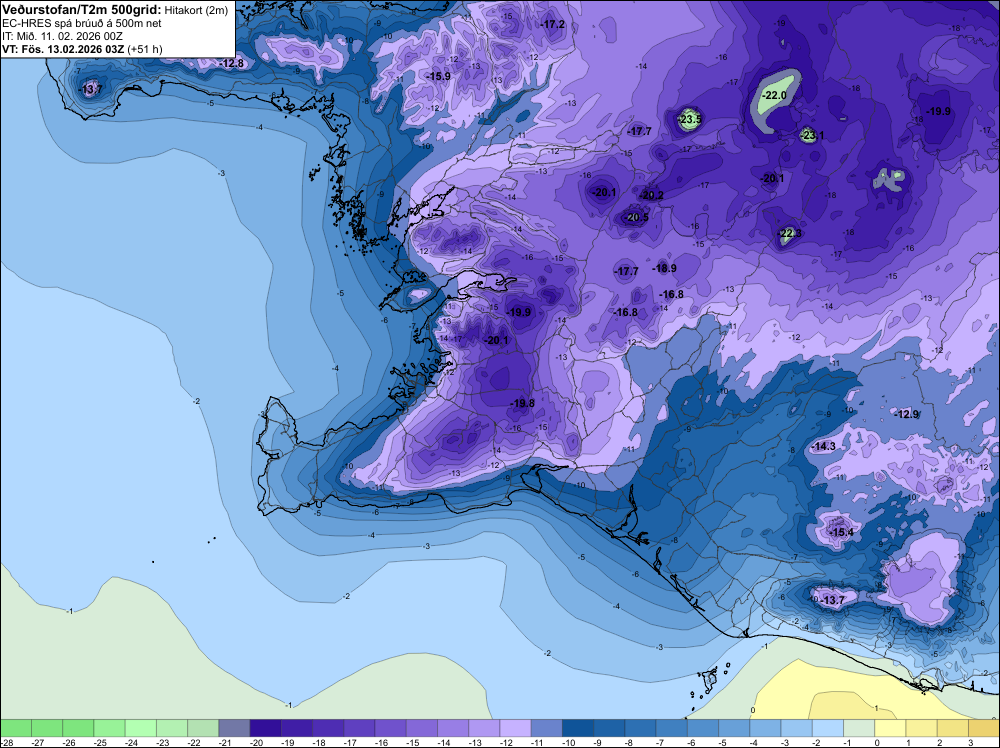The width and height of the screenshot is (1000, 748).
Task: Click the -19.8 temperature label
Action: [522, 403]
